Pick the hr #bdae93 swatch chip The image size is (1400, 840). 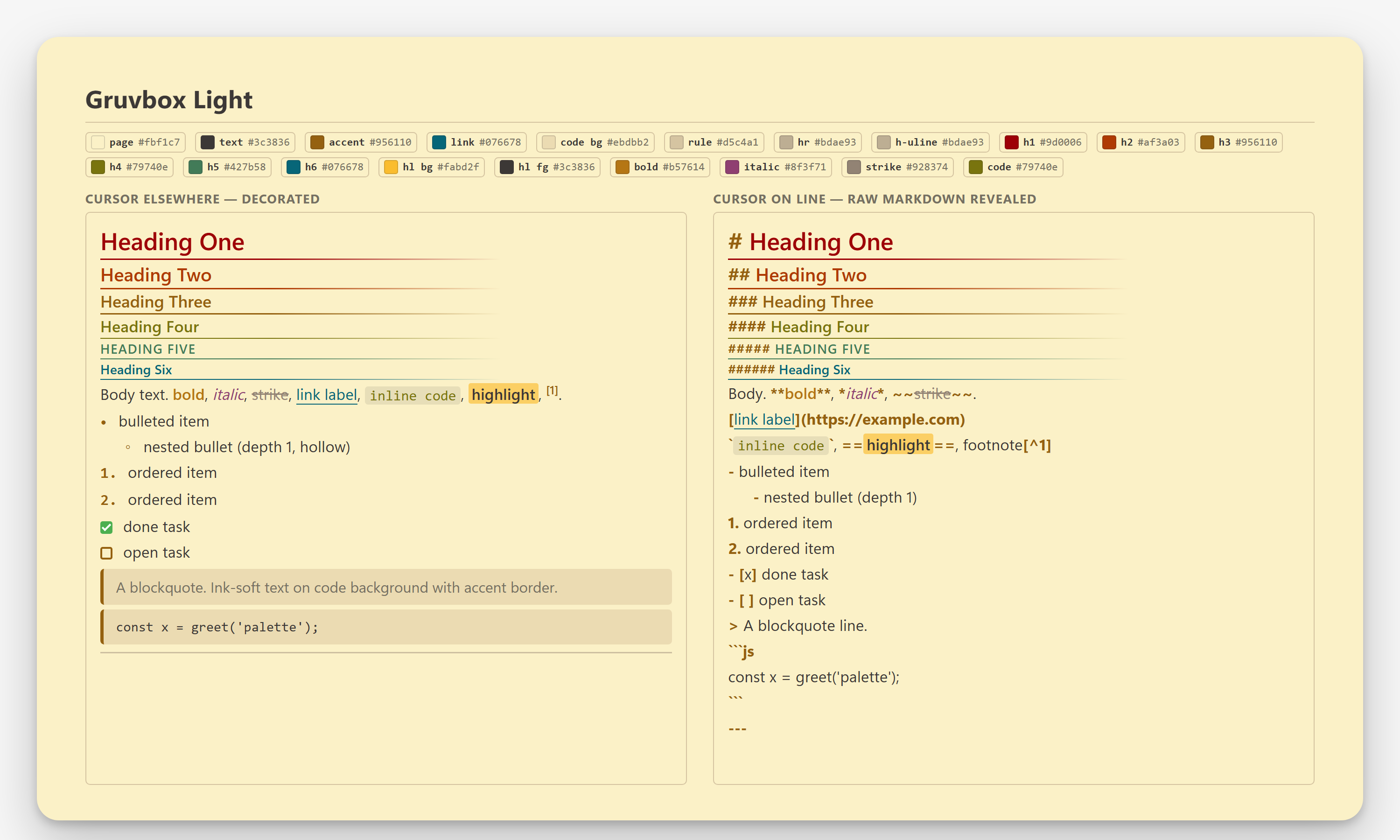[818, 142]
